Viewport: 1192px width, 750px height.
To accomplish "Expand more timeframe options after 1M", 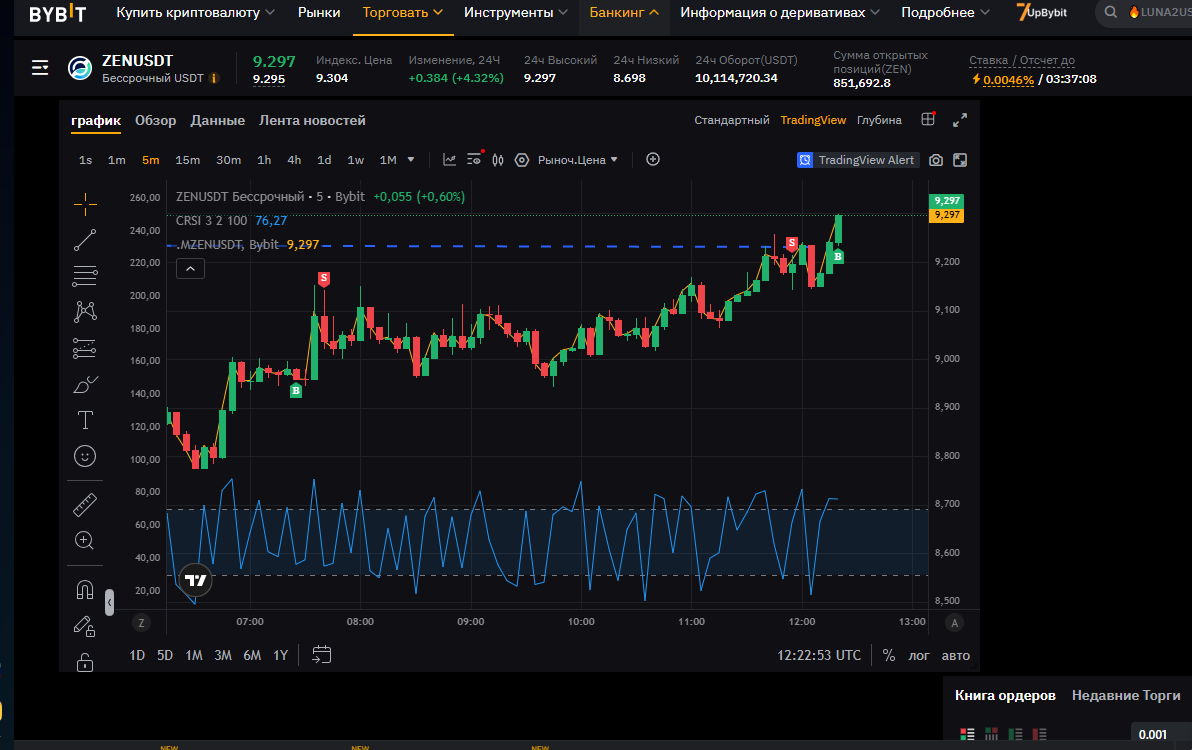I will [412, 160].
